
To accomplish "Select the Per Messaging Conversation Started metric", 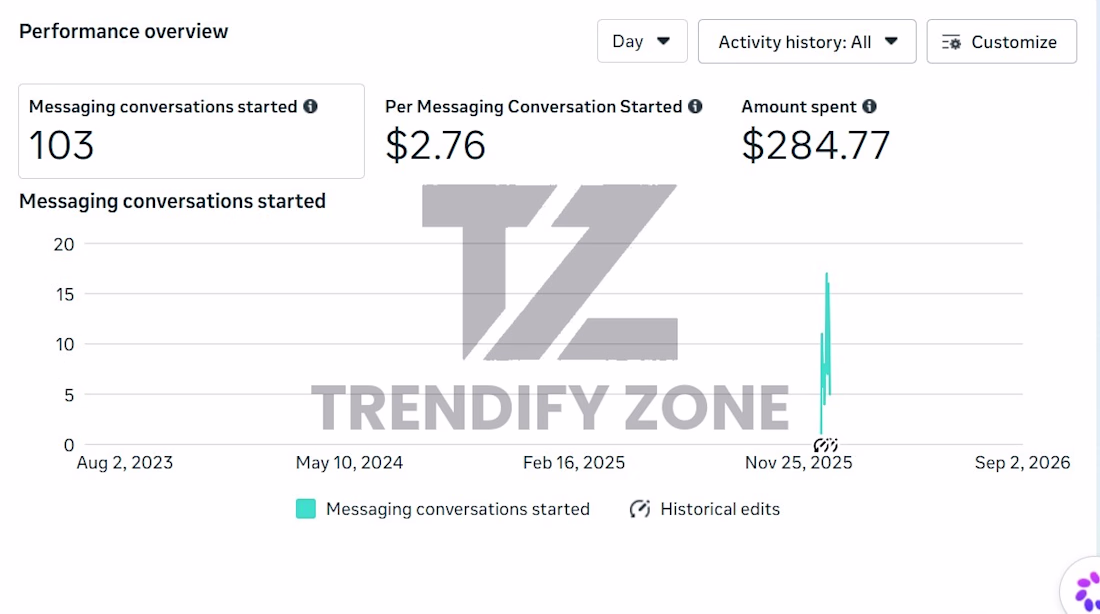I will [543, 131].
